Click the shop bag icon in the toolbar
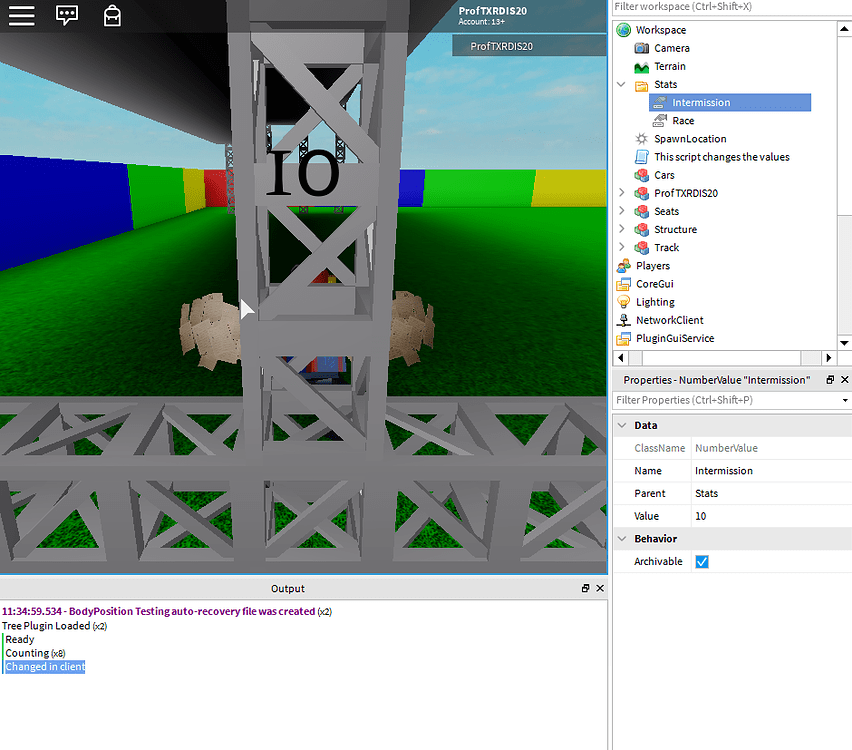852x750 pixels. (x=111, y=16)
